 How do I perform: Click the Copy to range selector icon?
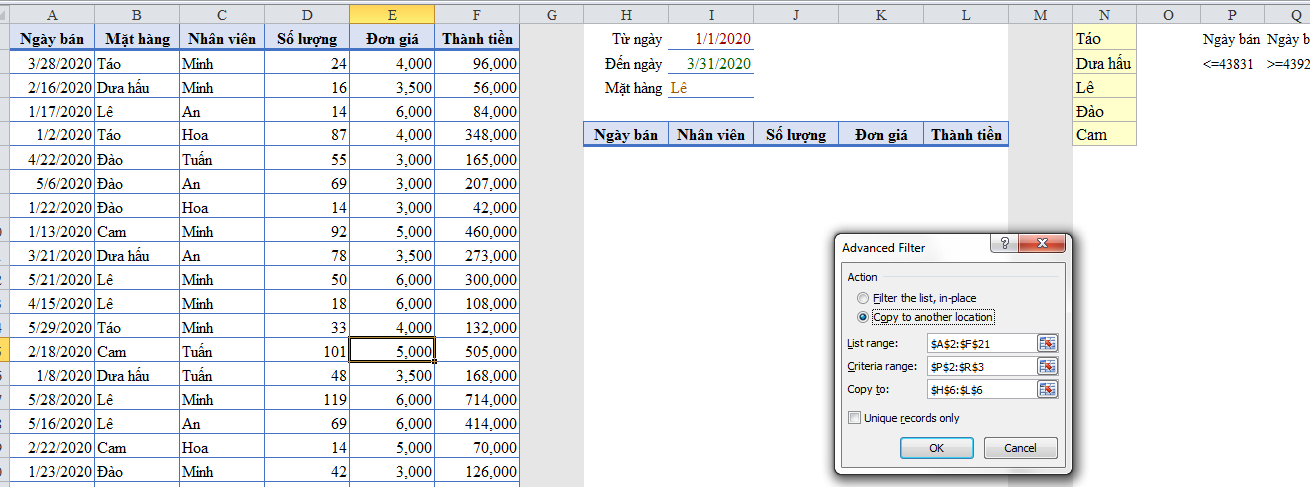pos(1047,389)
